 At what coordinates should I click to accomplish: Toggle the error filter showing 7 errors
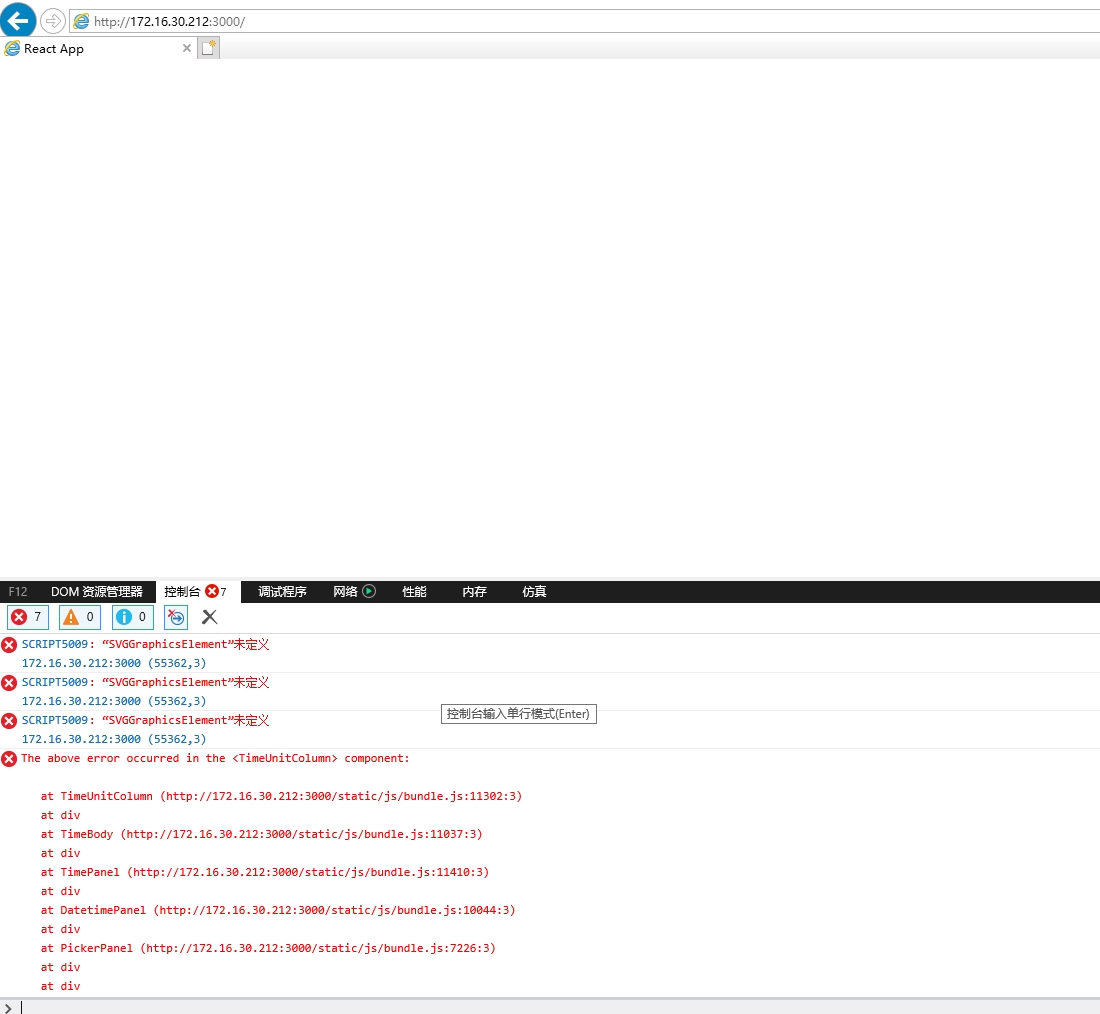point(27,617)
